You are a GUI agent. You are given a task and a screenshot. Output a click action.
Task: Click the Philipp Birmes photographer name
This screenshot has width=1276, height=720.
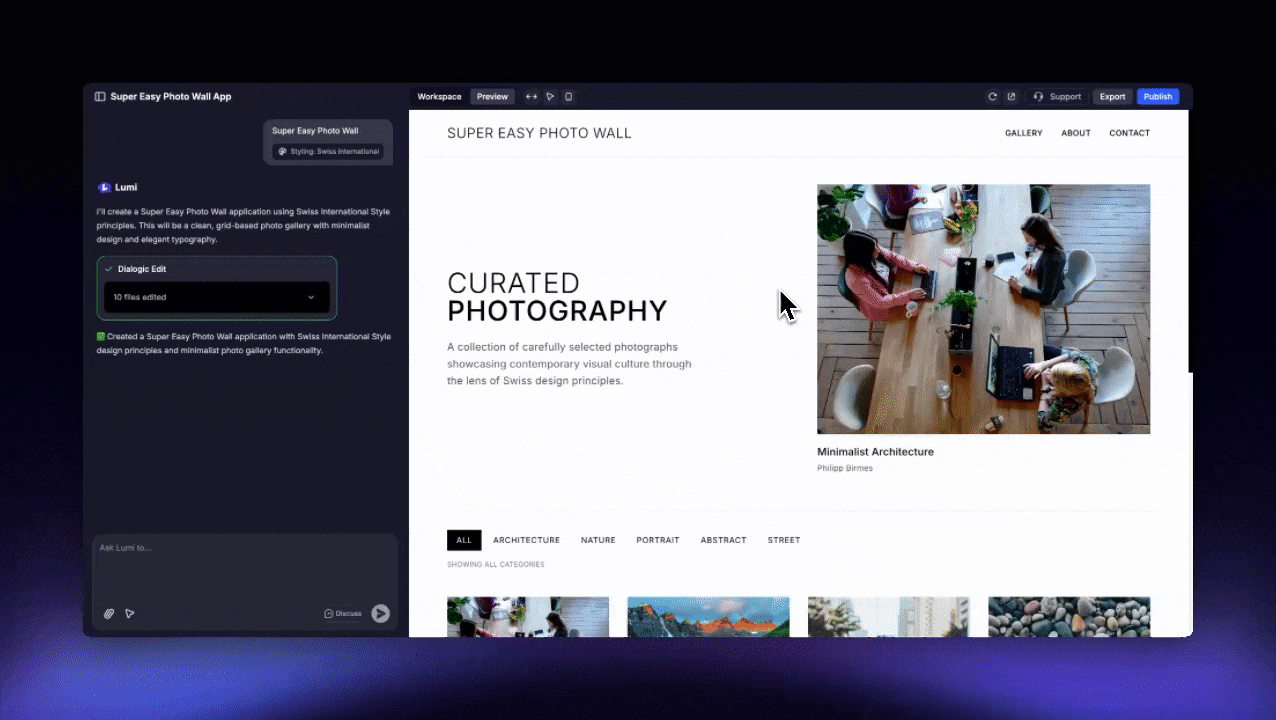pyautogui.click(x=845, y=468)
